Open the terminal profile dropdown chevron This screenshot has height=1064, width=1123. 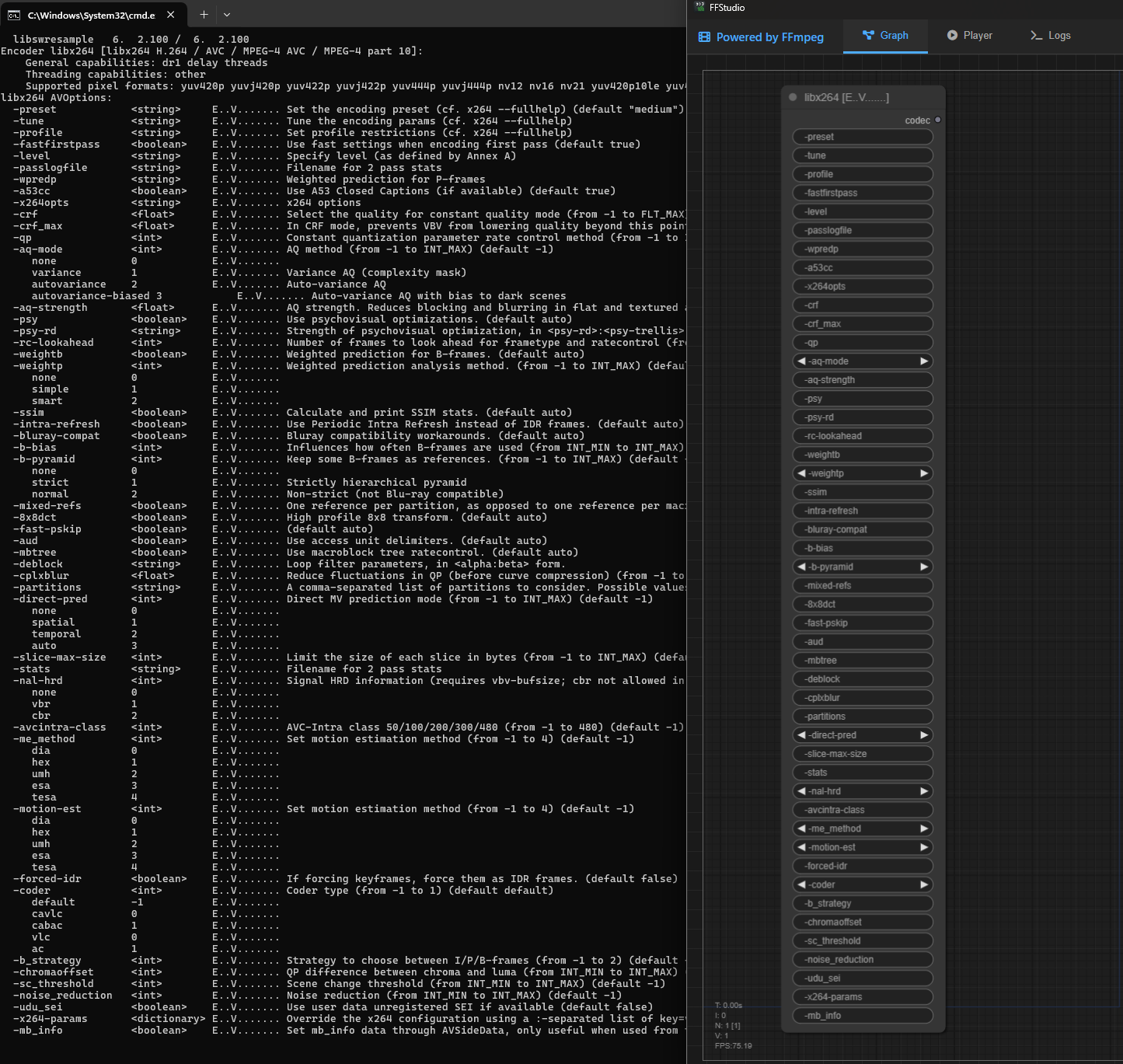[227, 15]
